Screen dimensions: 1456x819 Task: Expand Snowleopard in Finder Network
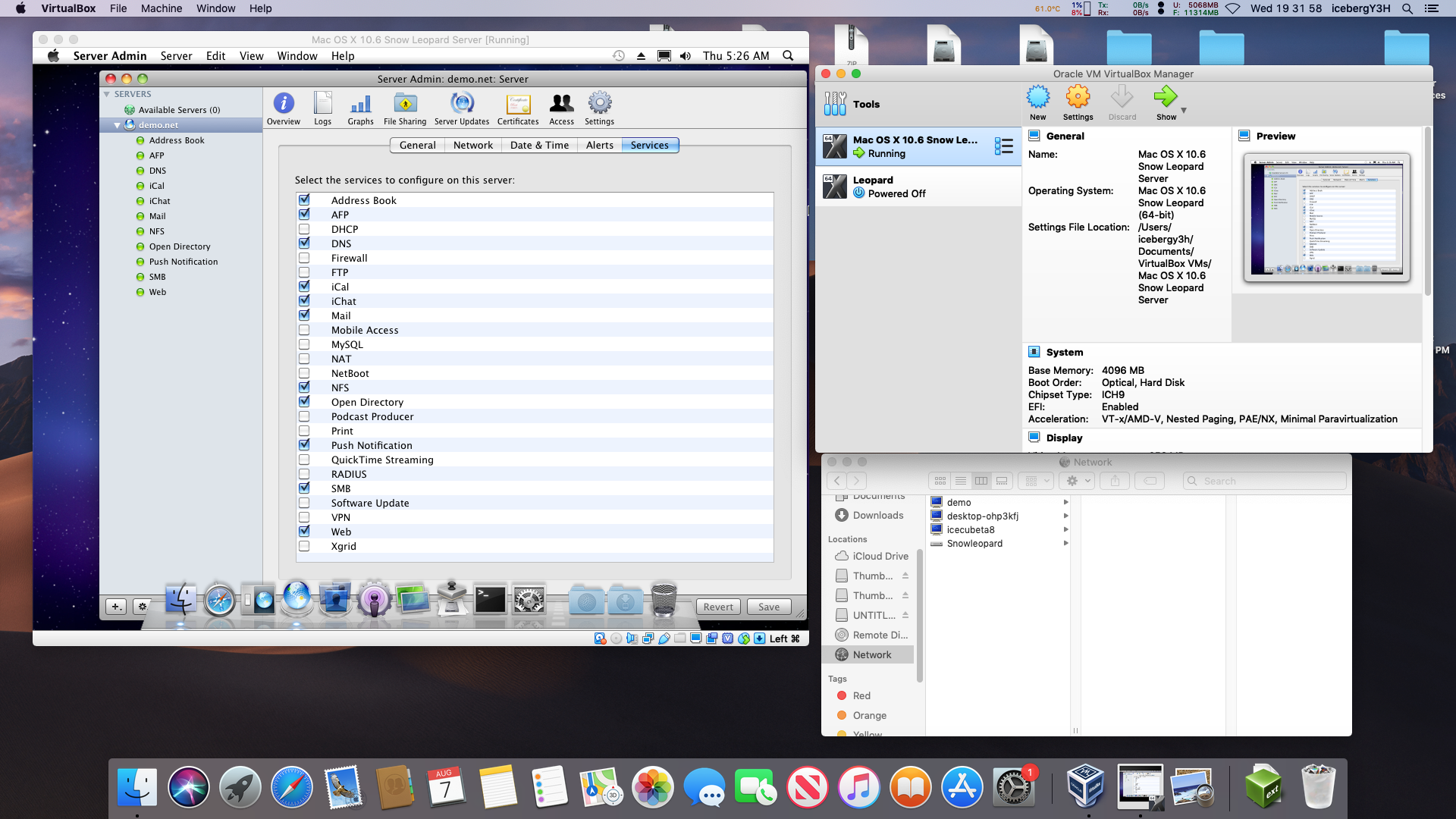click(x=1065, y=543)
